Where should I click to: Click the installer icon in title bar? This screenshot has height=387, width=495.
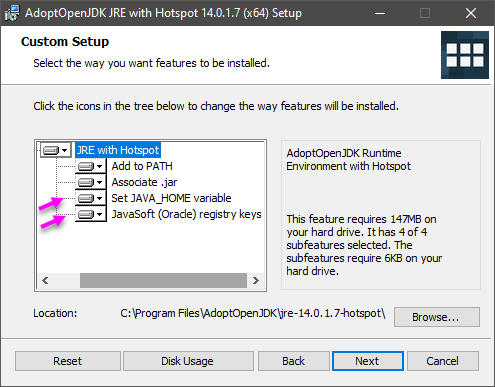[12, 13]
